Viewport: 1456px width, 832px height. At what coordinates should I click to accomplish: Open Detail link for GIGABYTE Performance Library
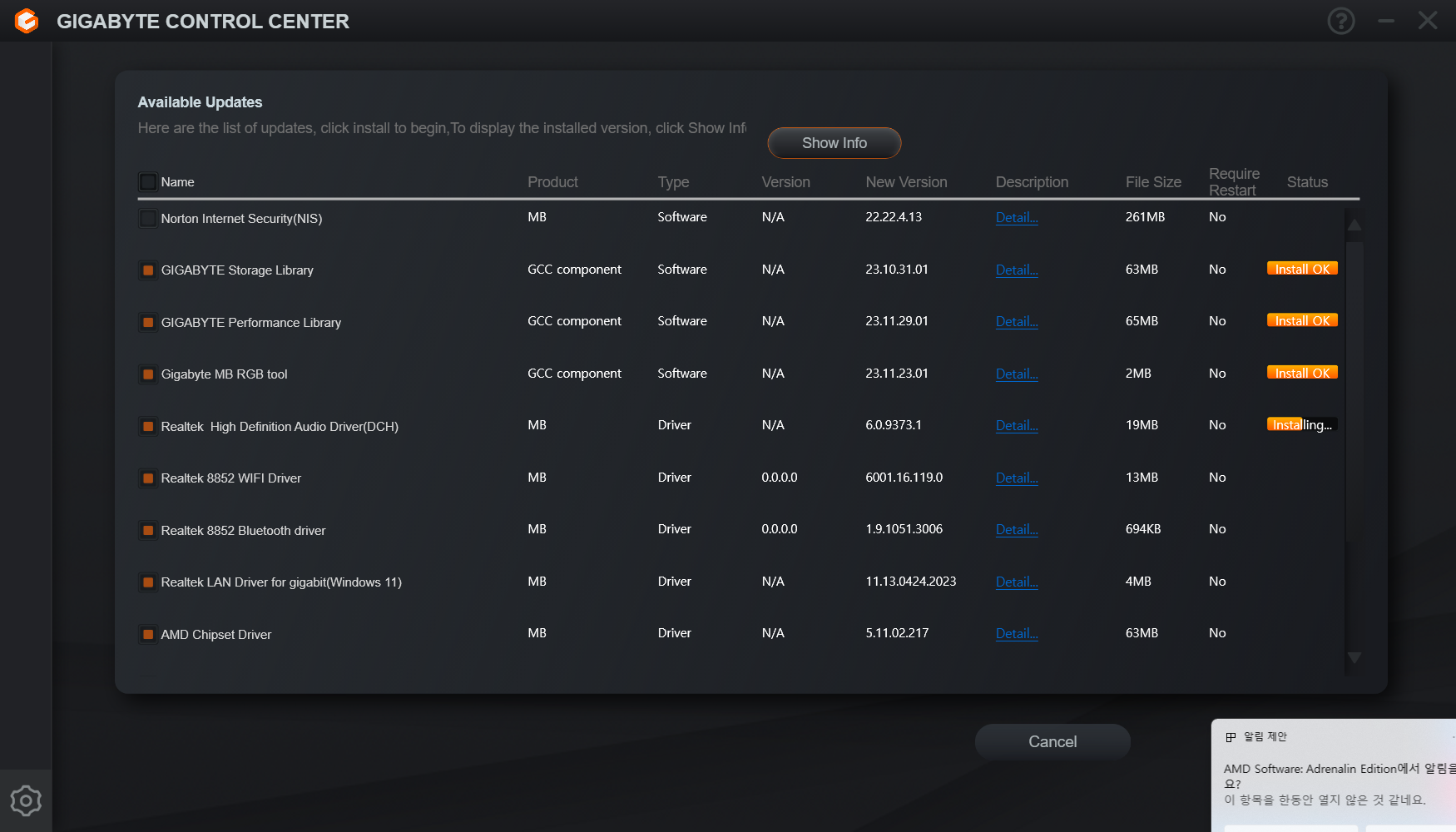click(1017, 322)
